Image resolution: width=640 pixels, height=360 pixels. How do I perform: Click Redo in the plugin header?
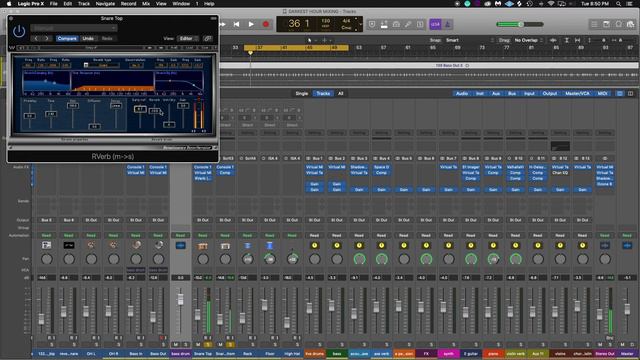[107, 38]
